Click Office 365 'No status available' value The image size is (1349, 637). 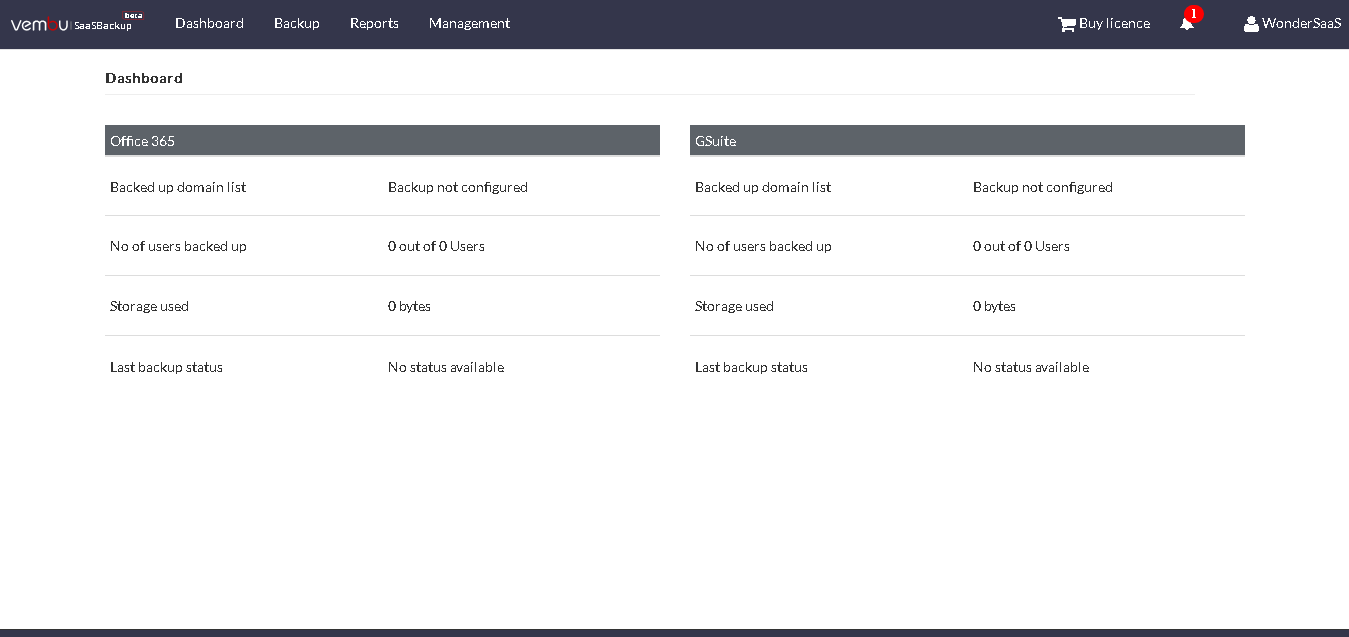[445, 367]
